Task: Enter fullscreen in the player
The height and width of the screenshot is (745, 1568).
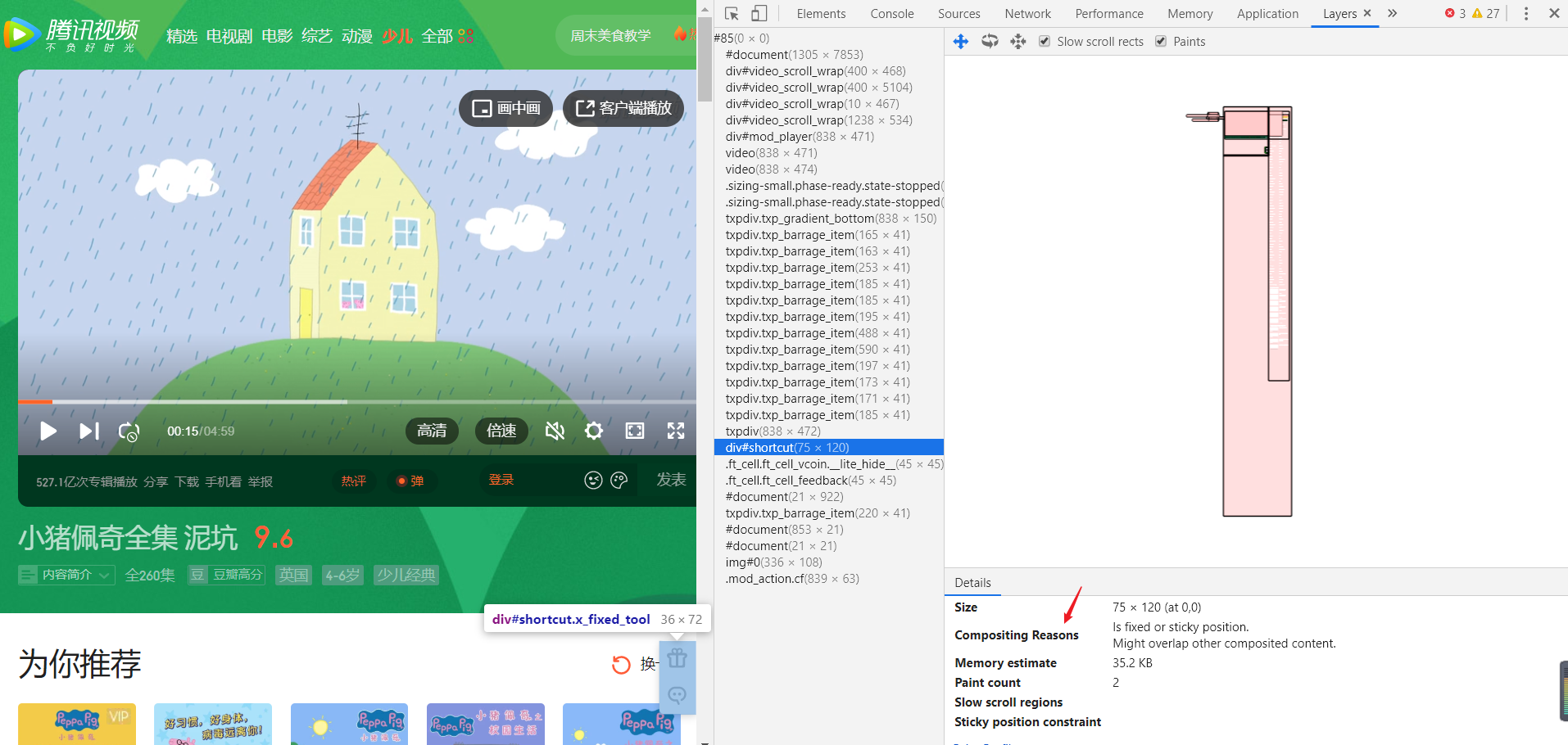Action: 676,431
